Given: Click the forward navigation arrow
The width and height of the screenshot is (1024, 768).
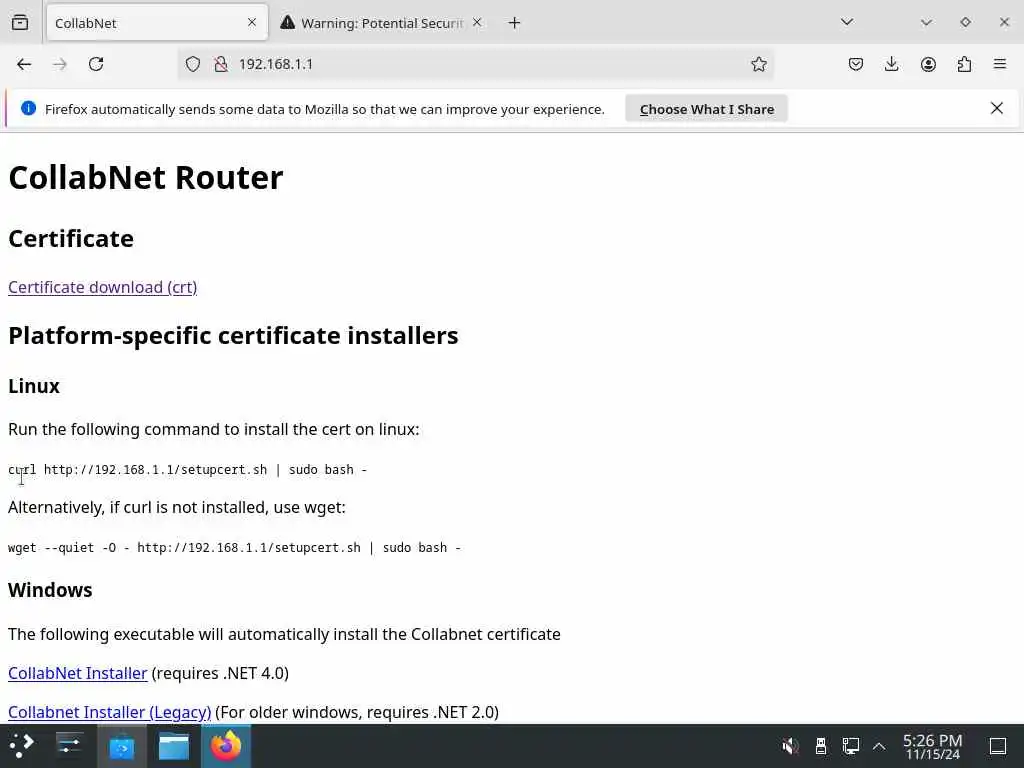Looking at the screenshot, I should [x=59, y=64].
